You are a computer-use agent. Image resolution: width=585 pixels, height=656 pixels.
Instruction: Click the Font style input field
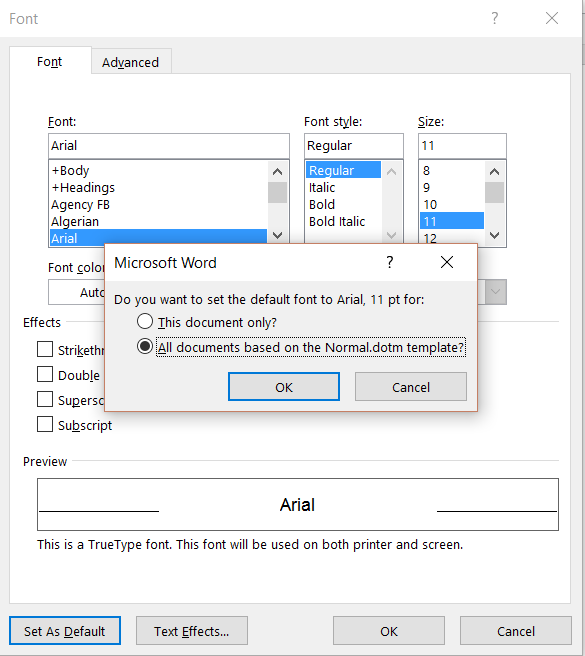coord(354,146)
